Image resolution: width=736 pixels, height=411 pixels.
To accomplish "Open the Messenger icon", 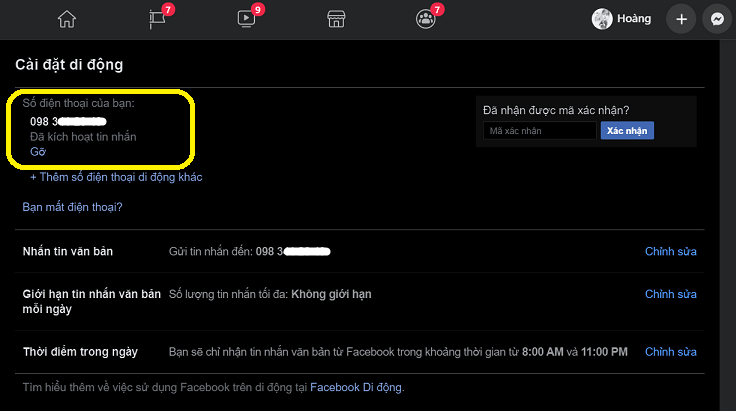I will coord(717,19).
